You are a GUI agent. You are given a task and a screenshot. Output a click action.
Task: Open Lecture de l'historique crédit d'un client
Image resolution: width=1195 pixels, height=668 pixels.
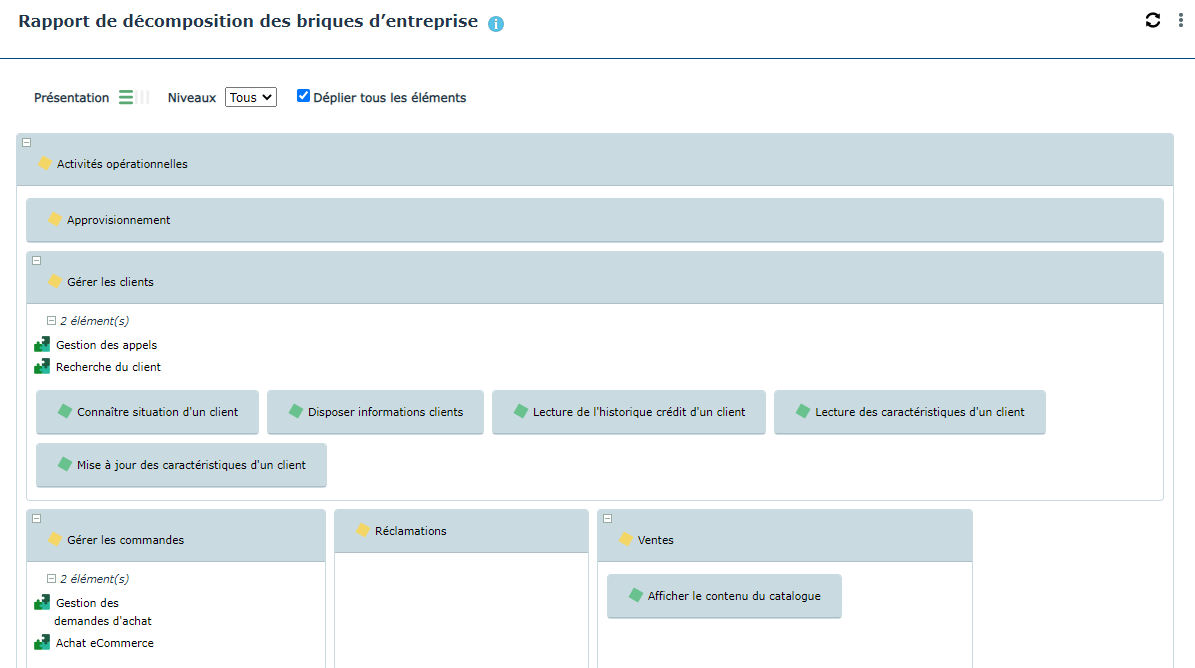tap(628, 412)
